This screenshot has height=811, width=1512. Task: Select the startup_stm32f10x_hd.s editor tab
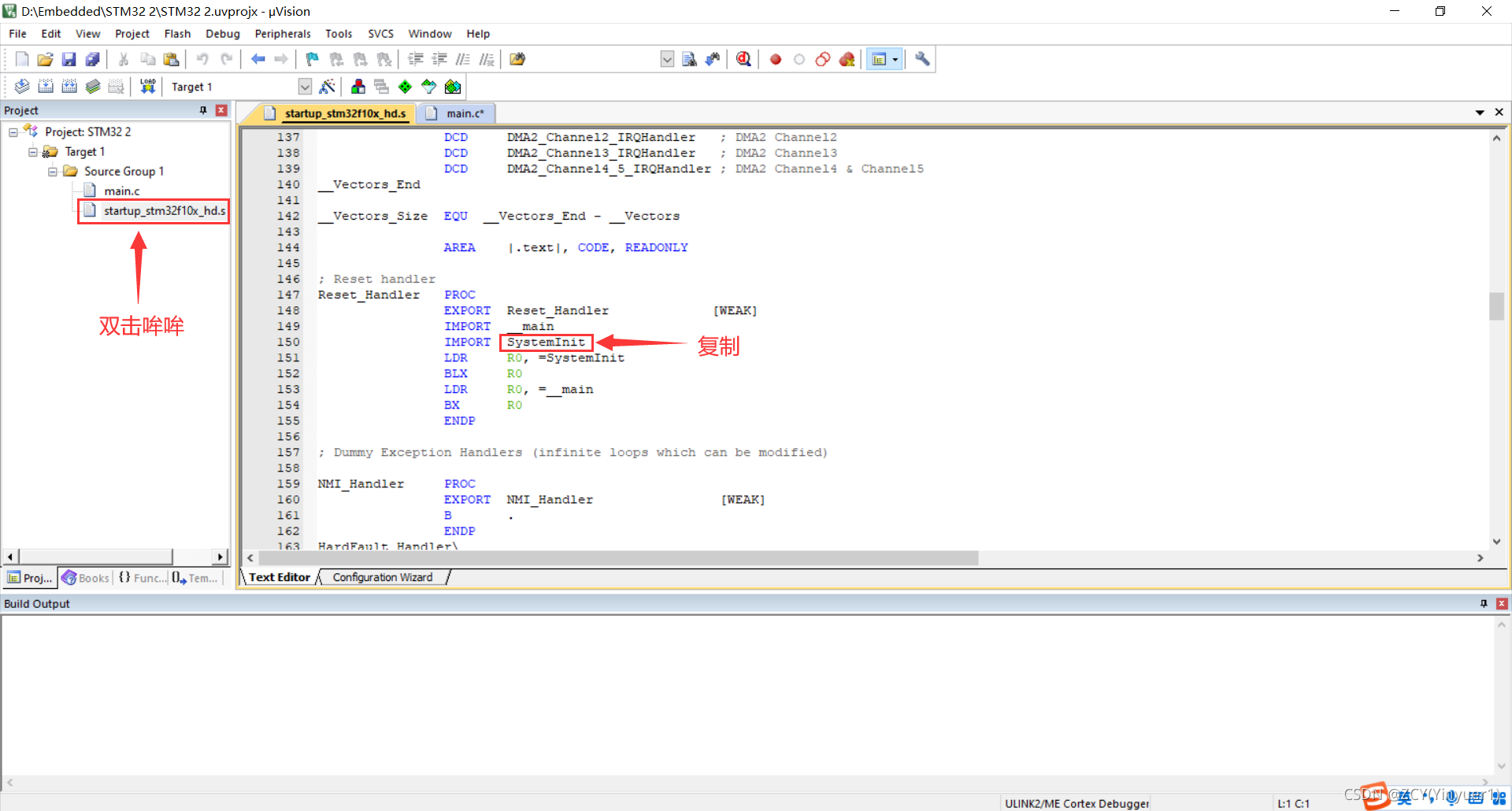(x=336, y=113)
